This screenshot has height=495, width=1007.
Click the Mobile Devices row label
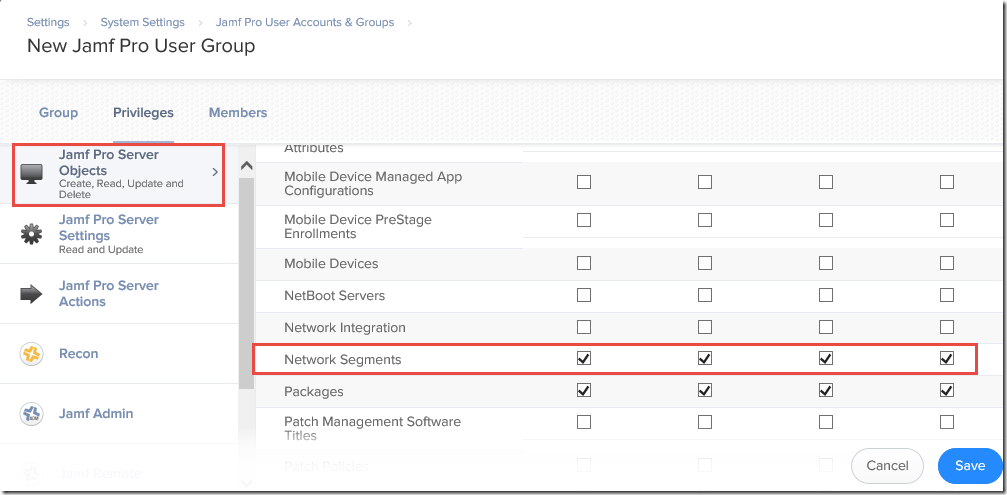(x=331, y=264)
